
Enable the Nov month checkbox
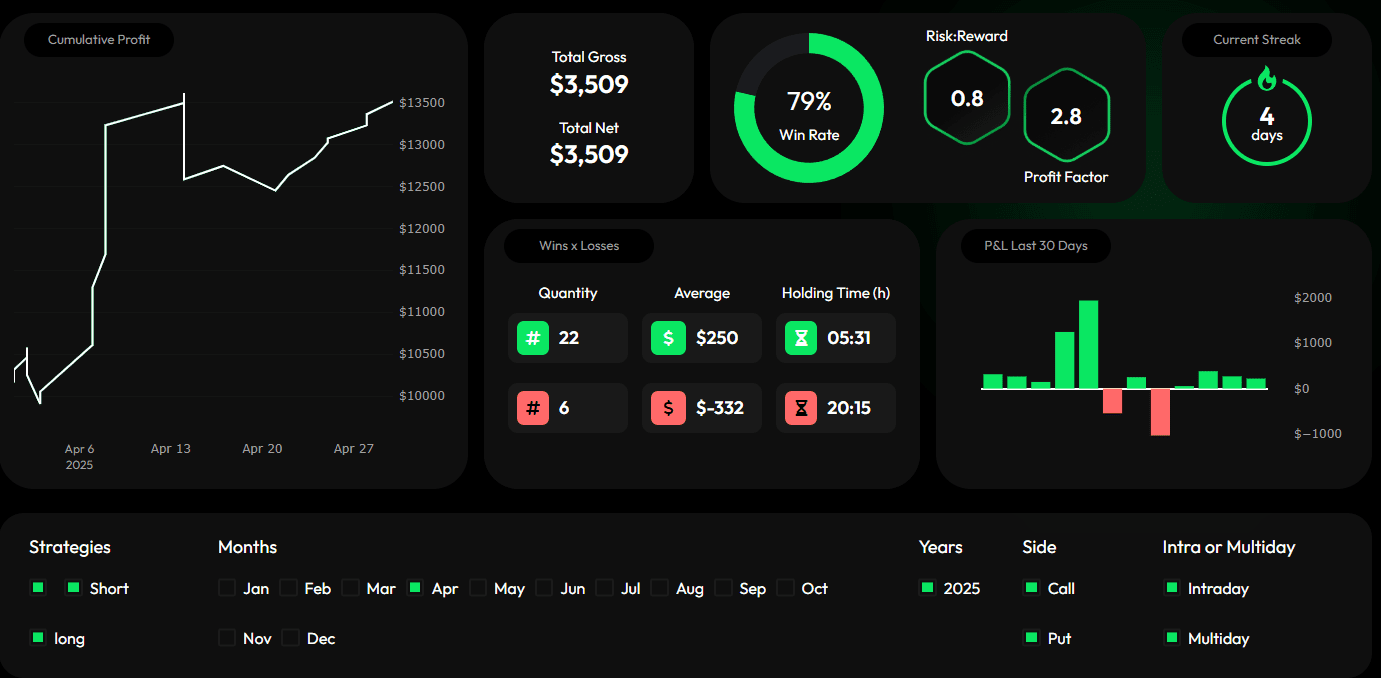click(227, 637)
